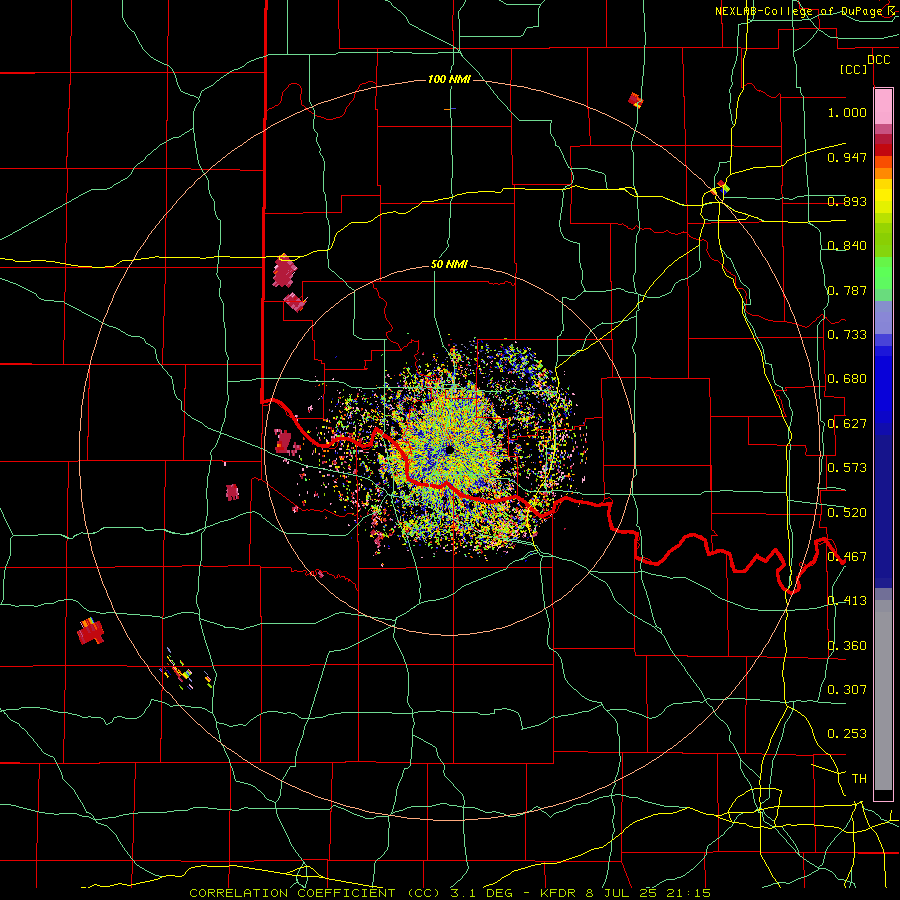The width and height of the screenshot is (900, 900).
Task: Click the 0.520 legend value
Action: tap(847, 513)
